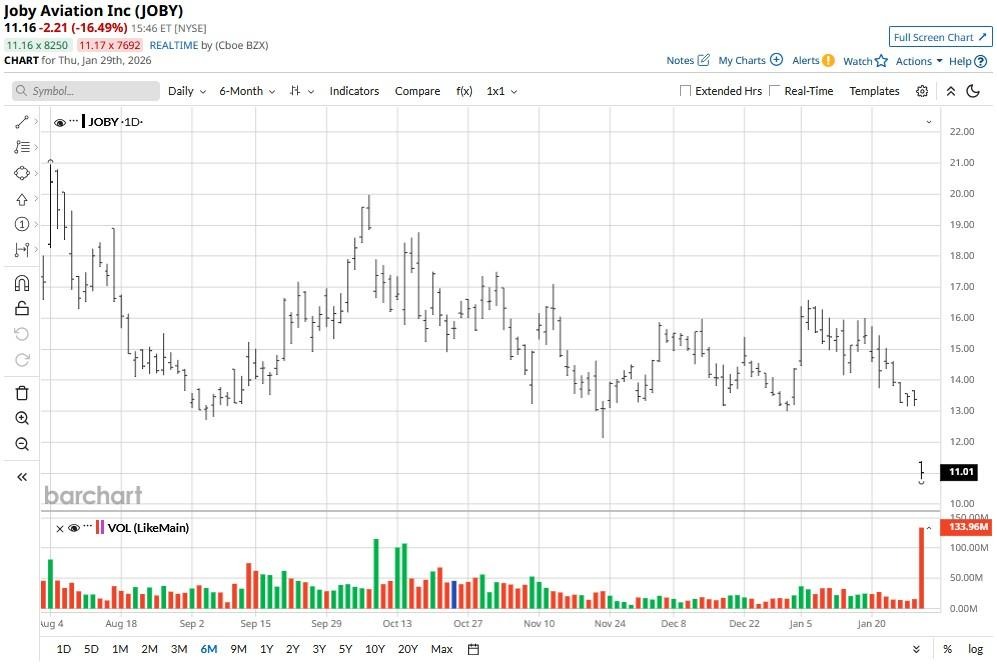Select the Max range tab

441,649
